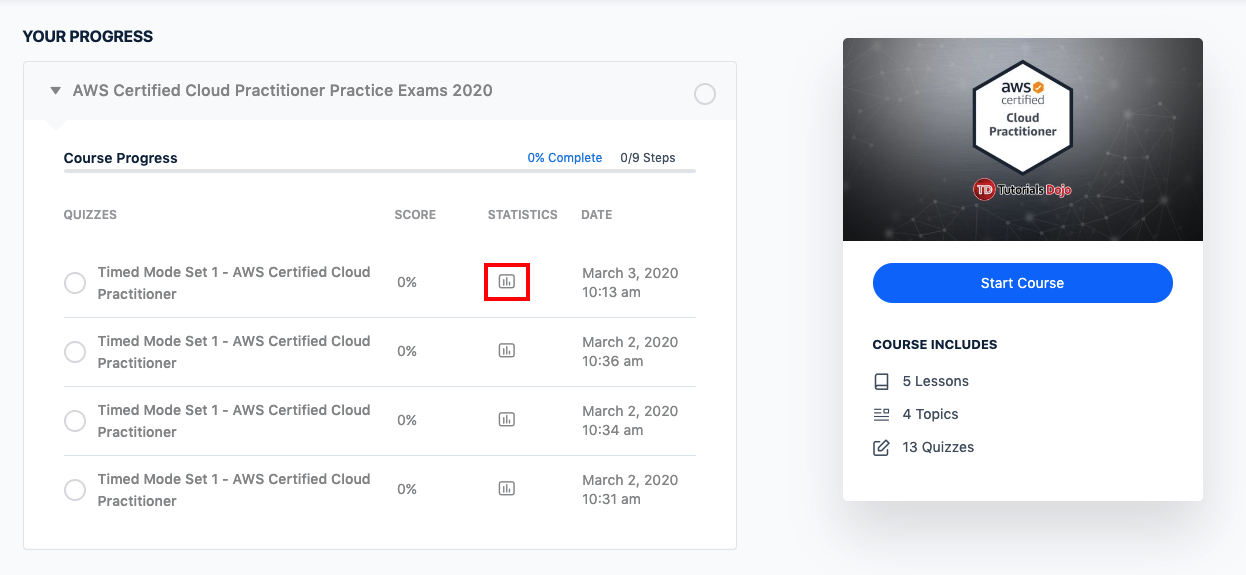Image resolution: width=1246 pixels, height=575 pixels.
Task: Open statistics for March 2, 10:34 am quiz
Action: [x=506, y=420]
